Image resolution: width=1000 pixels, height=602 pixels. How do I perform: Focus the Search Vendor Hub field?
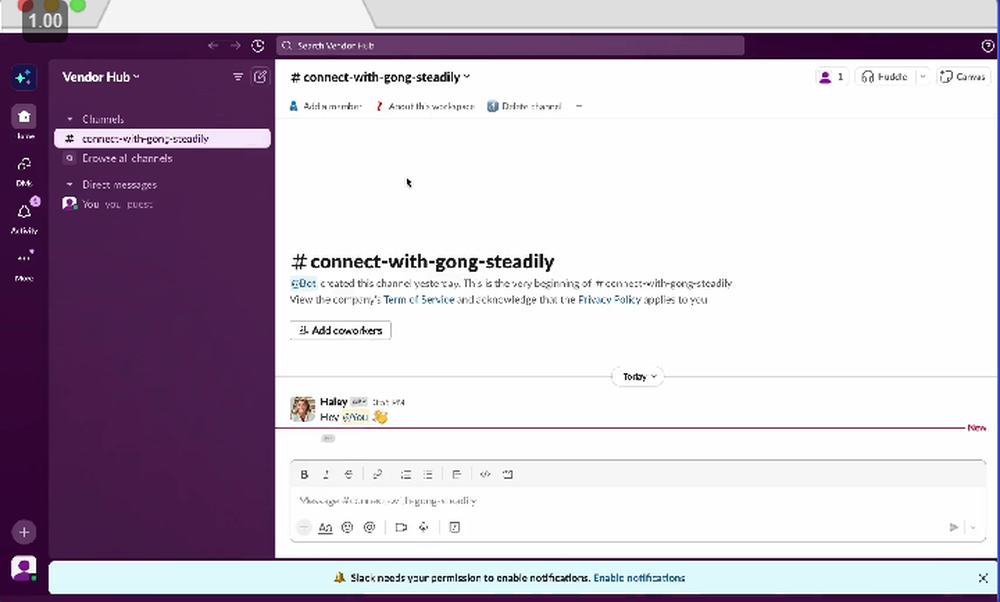coord(510,45)
